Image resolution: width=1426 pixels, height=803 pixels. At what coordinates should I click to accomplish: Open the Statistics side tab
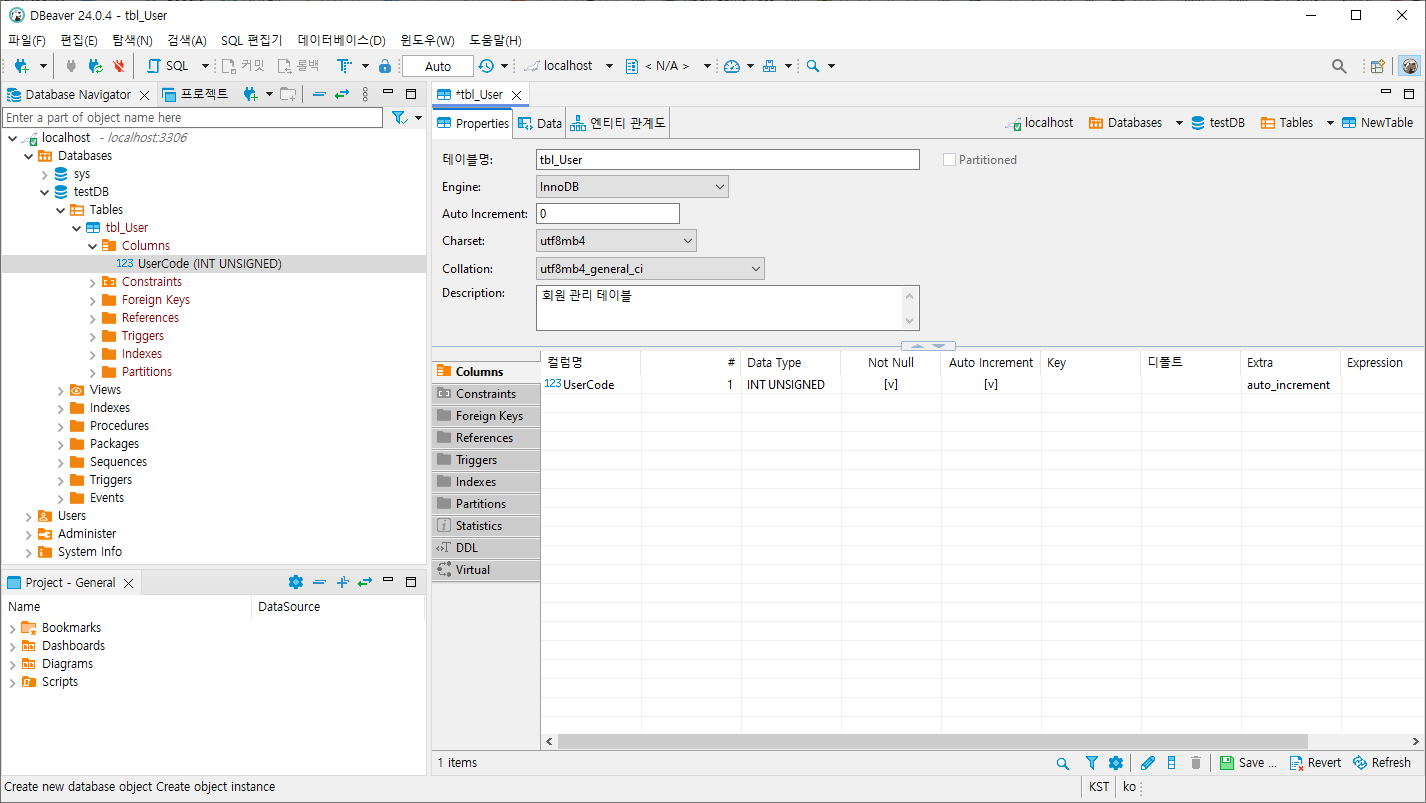[486, 526]
